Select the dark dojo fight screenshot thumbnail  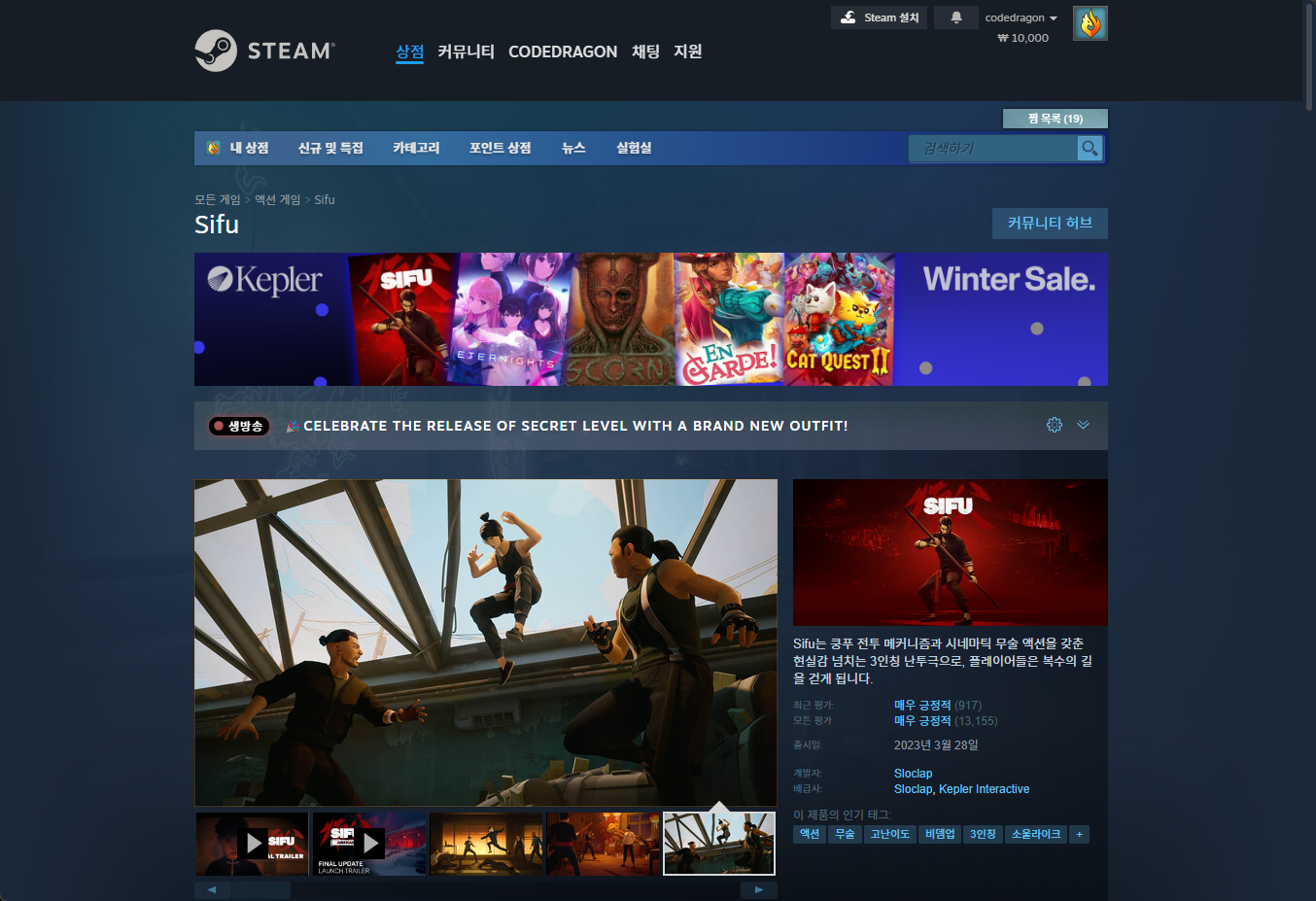coord(486,844)
